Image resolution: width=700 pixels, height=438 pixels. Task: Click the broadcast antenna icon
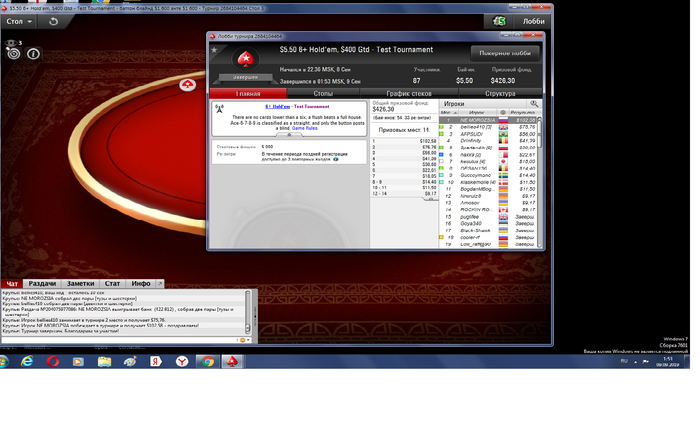click(219, 108)
